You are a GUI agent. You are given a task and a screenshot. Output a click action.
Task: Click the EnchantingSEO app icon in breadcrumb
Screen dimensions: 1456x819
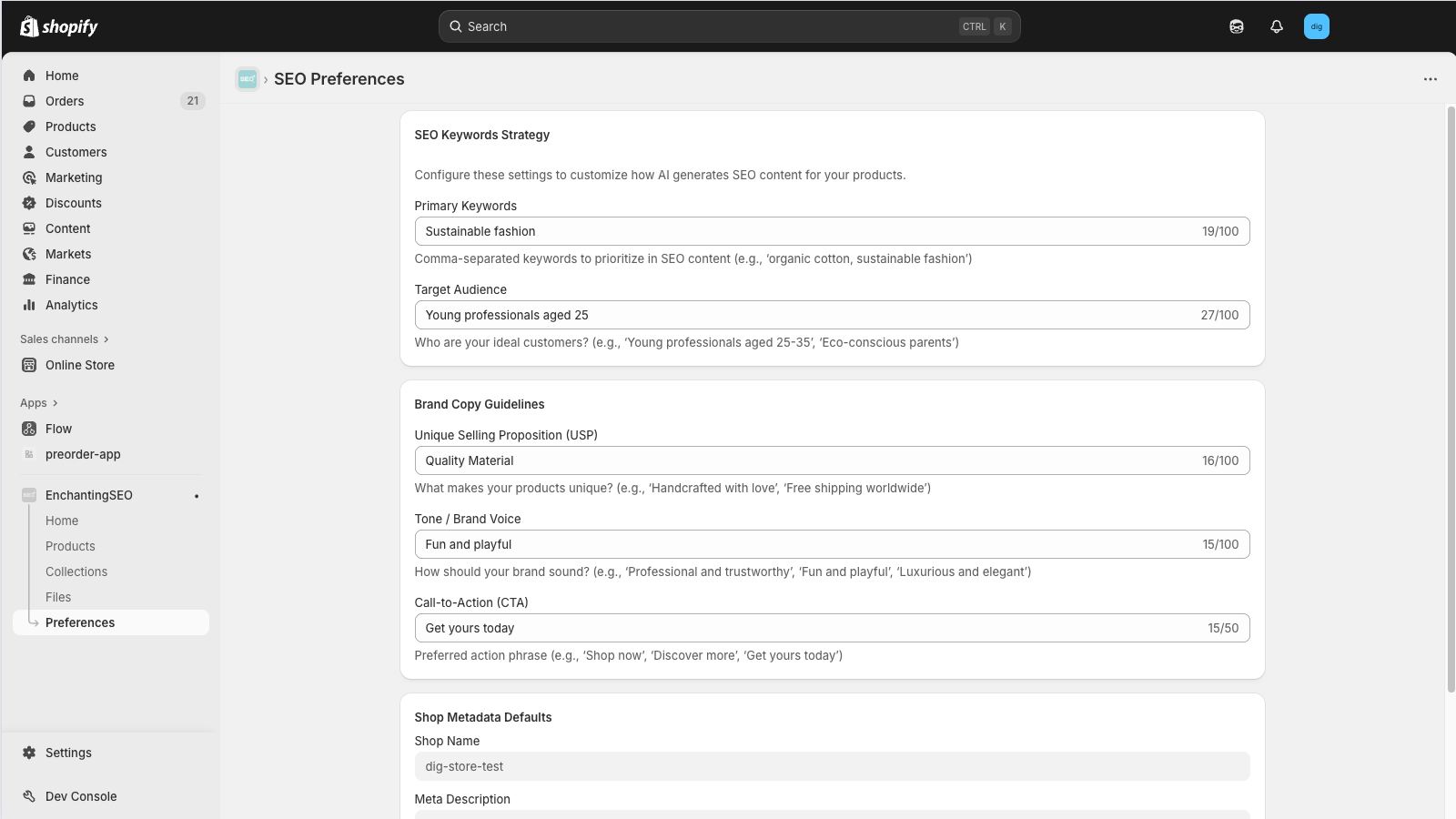point(247,79)
